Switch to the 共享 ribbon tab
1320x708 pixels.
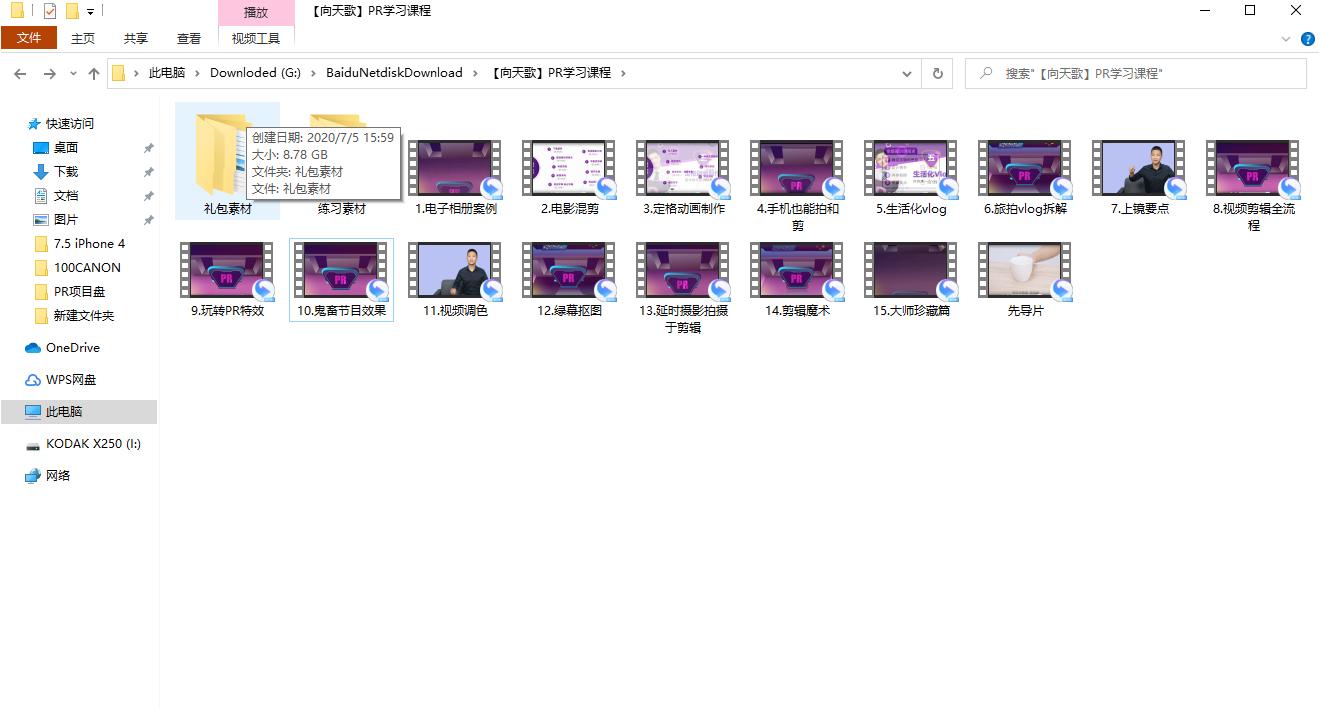[x=136, y=38]
